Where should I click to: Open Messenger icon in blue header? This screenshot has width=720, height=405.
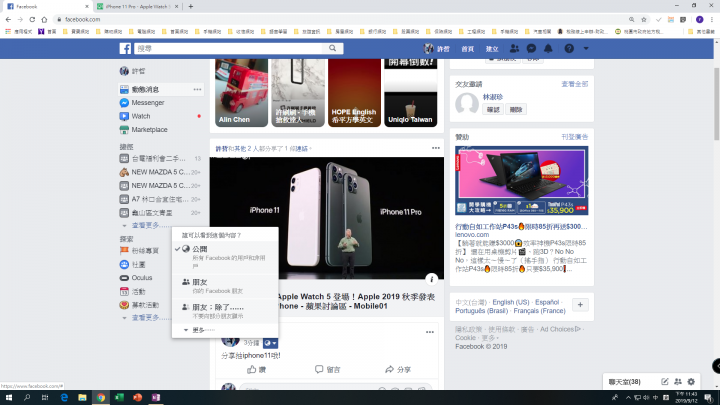click(531, 48)
